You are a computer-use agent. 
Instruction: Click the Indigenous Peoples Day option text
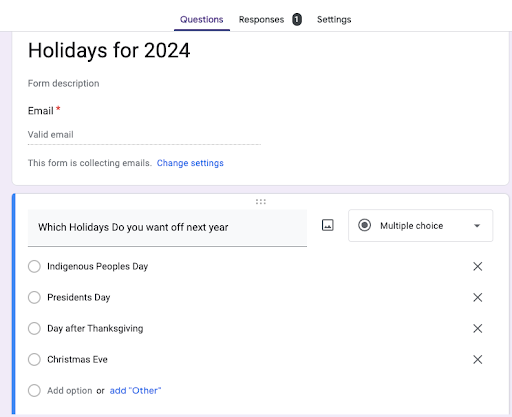tap(97, 266)
